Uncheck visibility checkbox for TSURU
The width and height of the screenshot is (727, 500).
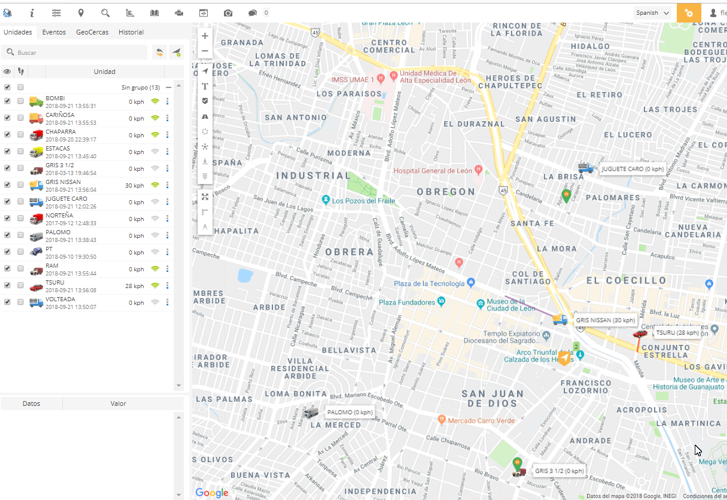tap(8, 286)
